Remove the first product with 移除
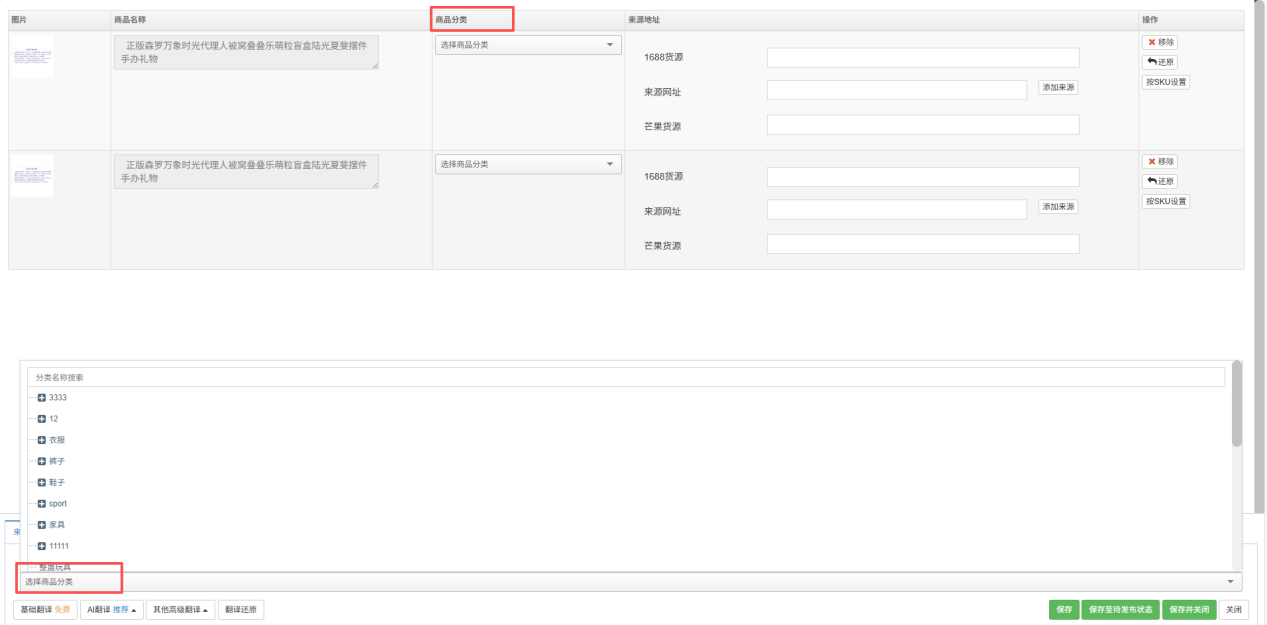The width and height of the screenshot is (1267, 625). pyautogui.click(x=1160, y=42)
